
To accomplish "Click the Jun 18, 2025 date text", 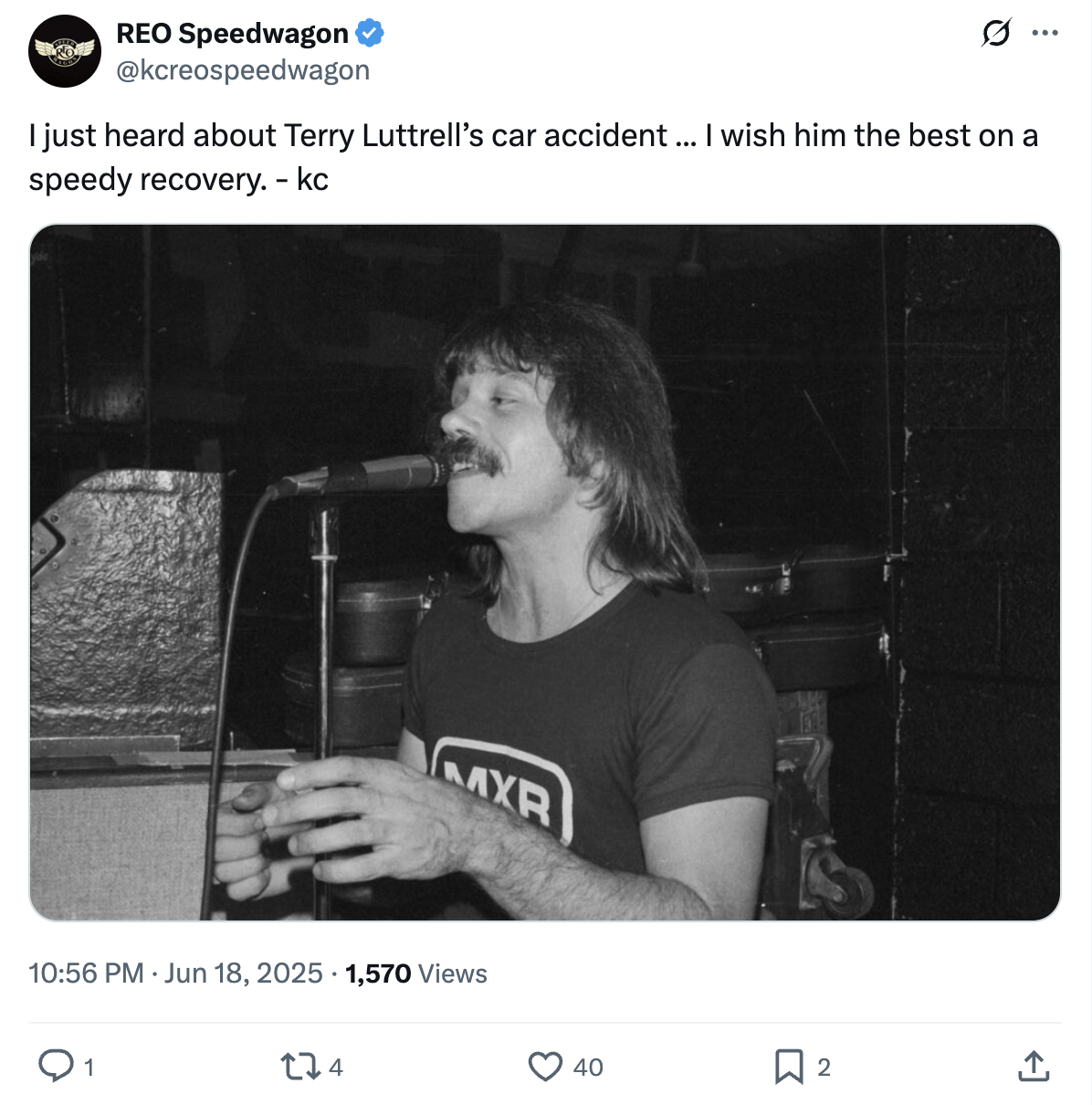I will pos(244,973).
